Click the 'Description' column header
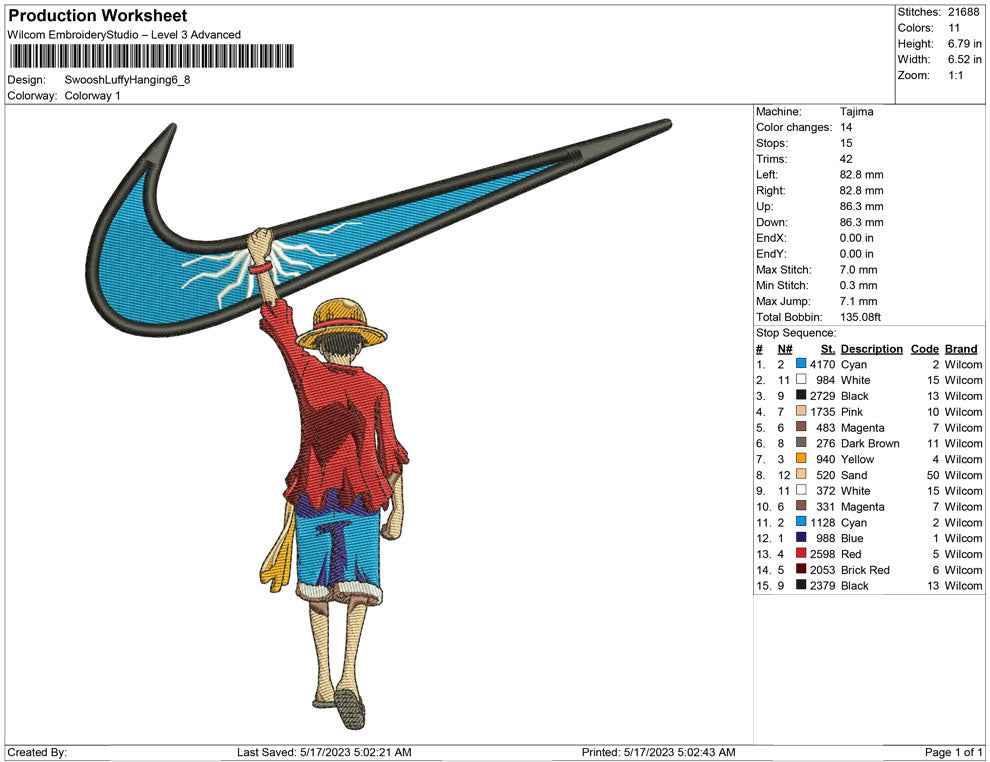 tap(871, 349)
